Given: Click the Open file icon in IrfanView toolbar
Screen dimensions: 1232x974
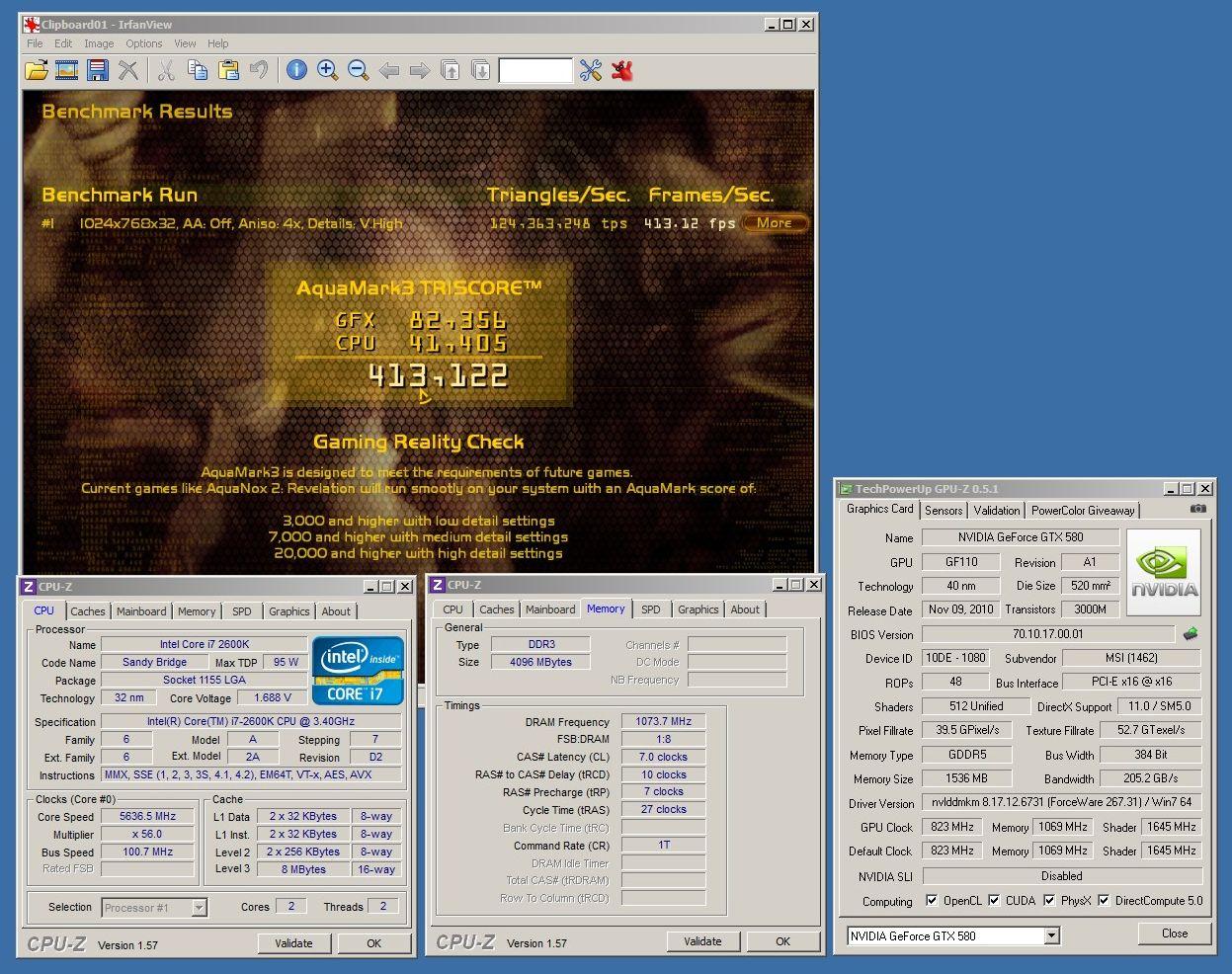Looking at the screenshot, I should [x=37, y=70].
